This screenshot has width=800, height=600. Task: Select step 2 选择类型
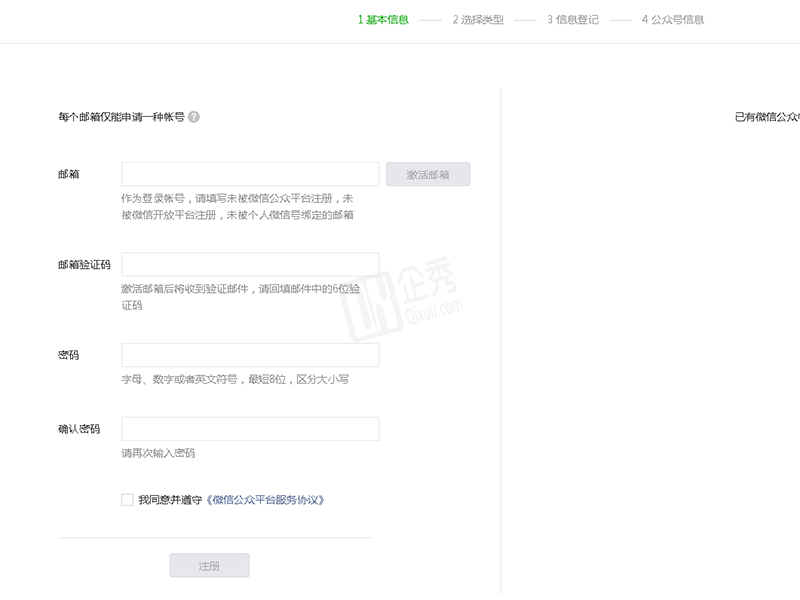(x=478, y=20)
